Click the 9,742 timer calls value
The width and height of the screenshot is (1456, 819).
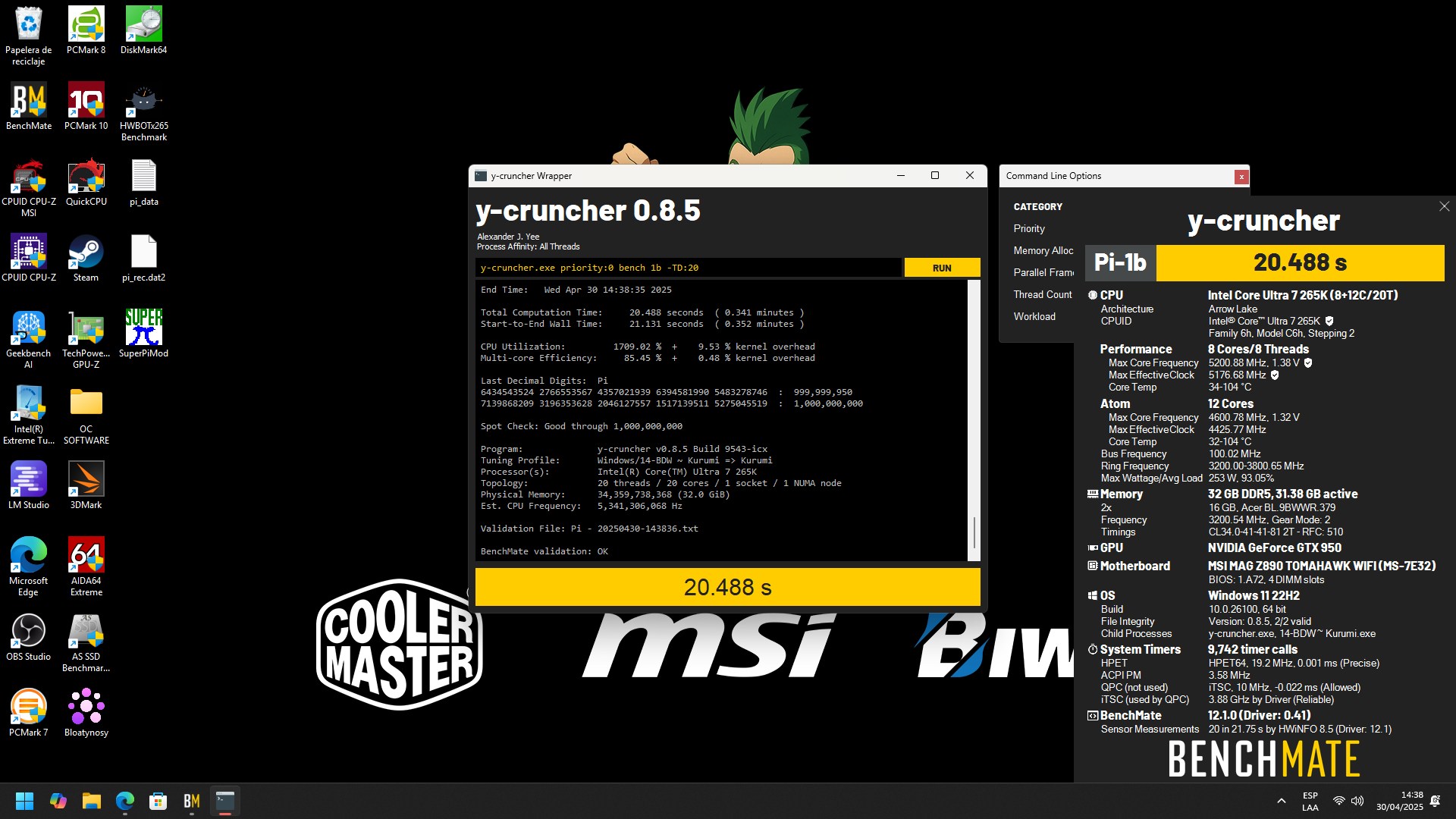pyautogui.click(x=1252, y=649)
